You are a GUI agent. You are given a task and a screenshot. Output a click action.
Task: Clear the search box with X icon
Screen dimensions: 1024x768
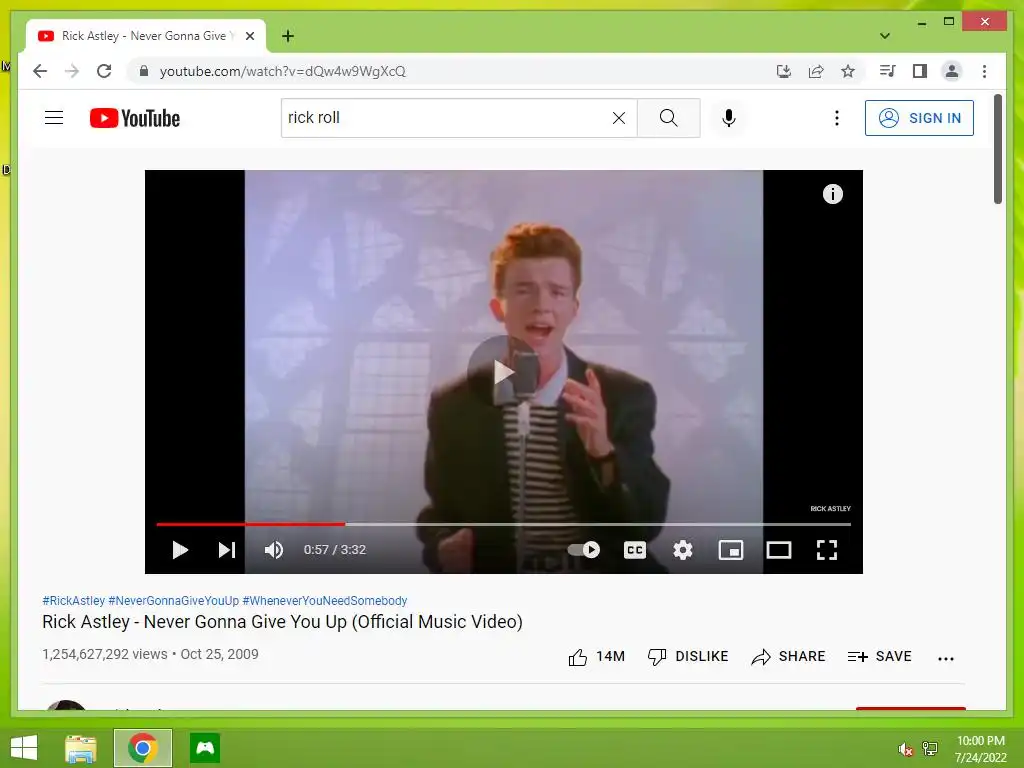618,118
